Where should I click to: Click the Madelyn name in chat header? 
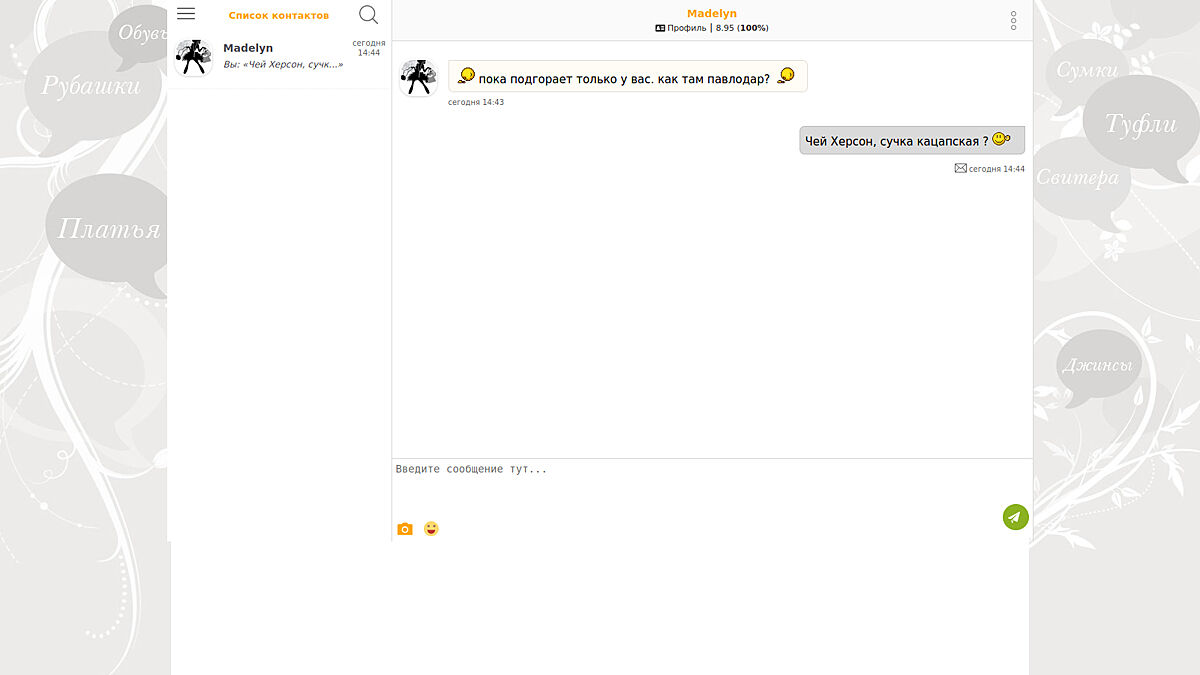pos(711,13)
